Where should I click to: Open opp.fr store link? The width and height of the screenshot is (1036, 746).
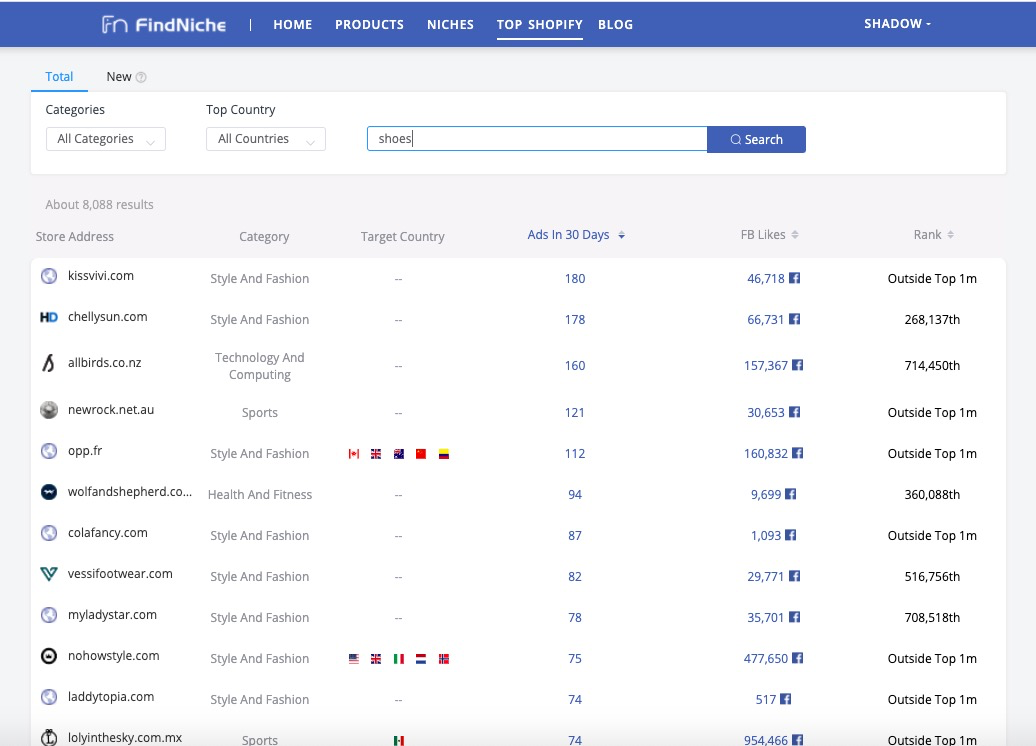pyautogui.click(x=85, y=451)
